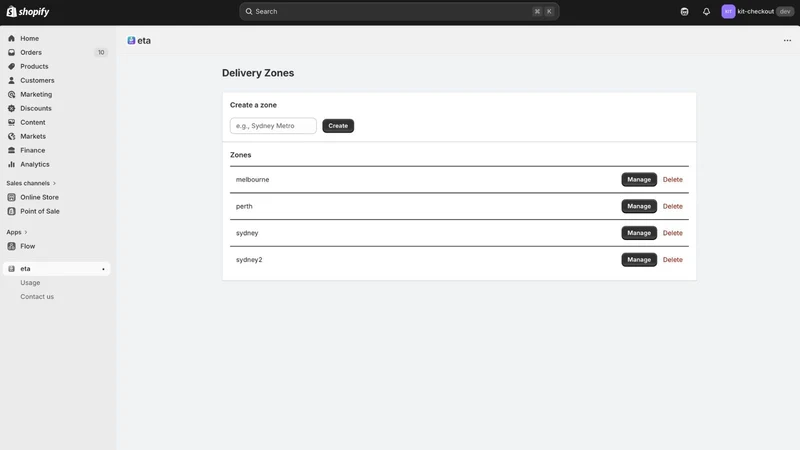Open Marketing section
The width and height of the screenshot is (800, 450).
click(36, 94)
